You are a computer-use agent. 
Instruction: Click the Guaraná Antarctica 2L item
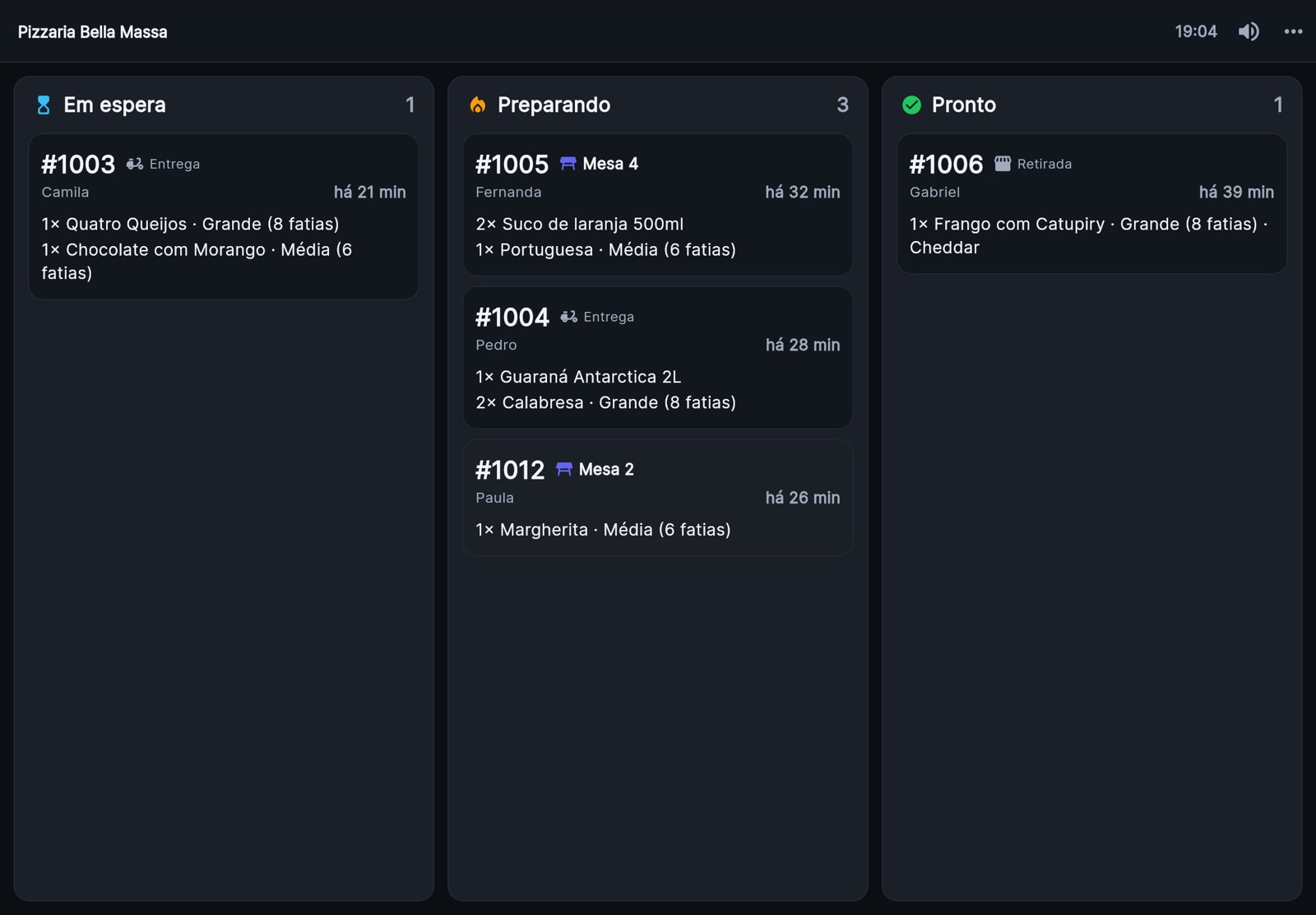pyautogui.click(x=578, y=377)
